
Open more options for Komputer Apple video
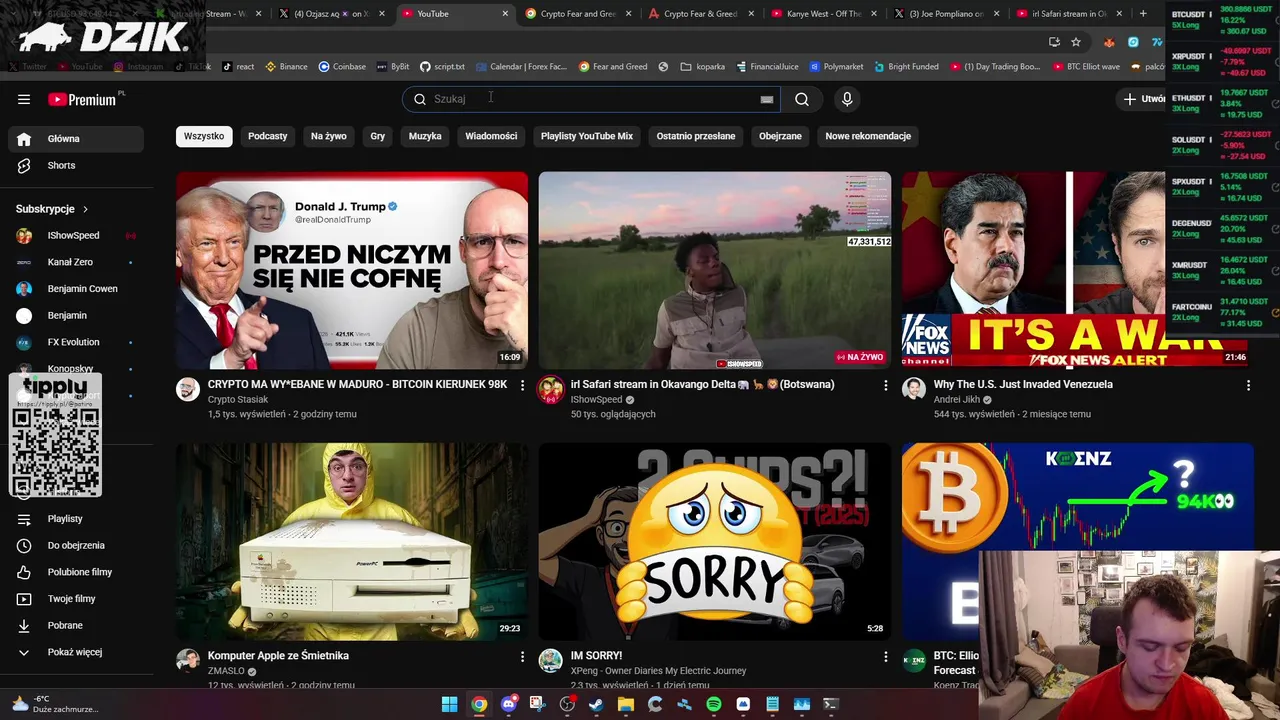522,656
